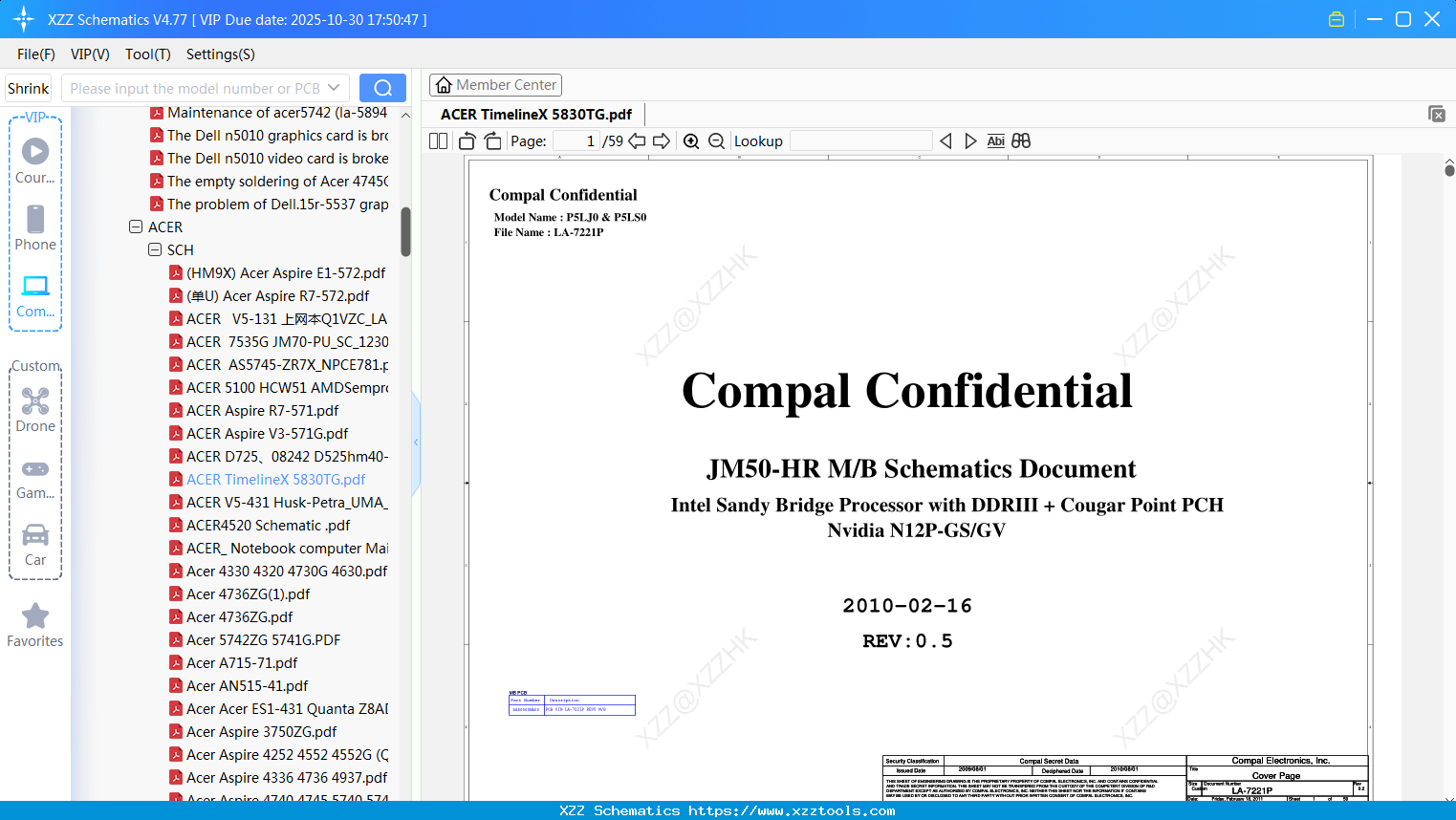
Task: Select ACER TimelineX 5830TG.pdf in tree
Action: click(x=275, y=480)
